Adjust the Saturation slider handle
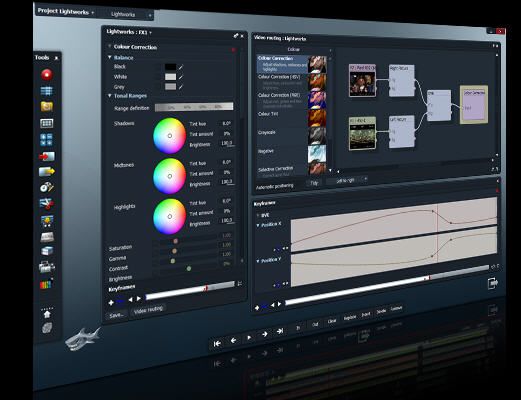Screen dimensions: 521x400 point(175,241)
